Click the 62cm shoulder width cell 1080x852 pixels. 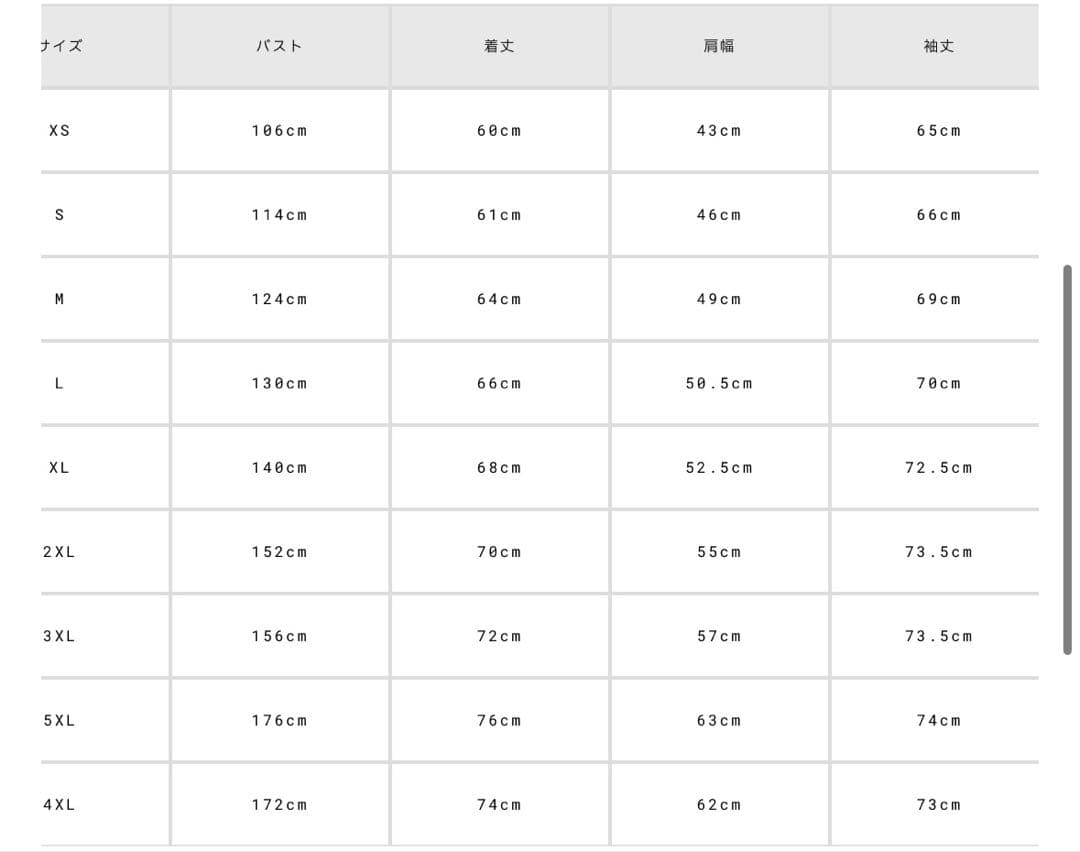(719, 805)
